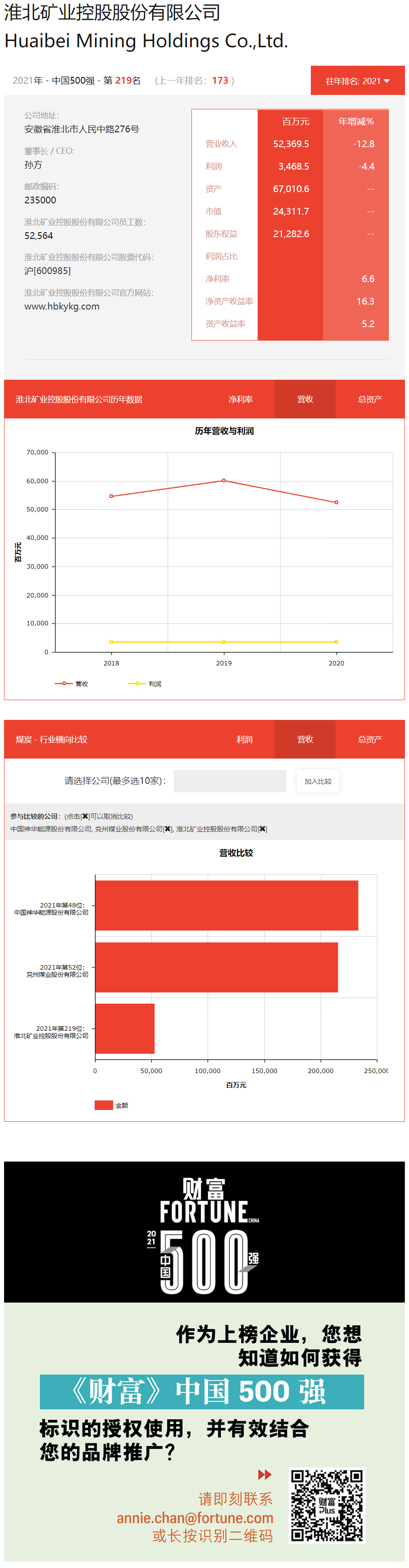409x1568 pixels.
Task: Remove 兖州煤业 from comparison via its X icon
Action: 168,828
